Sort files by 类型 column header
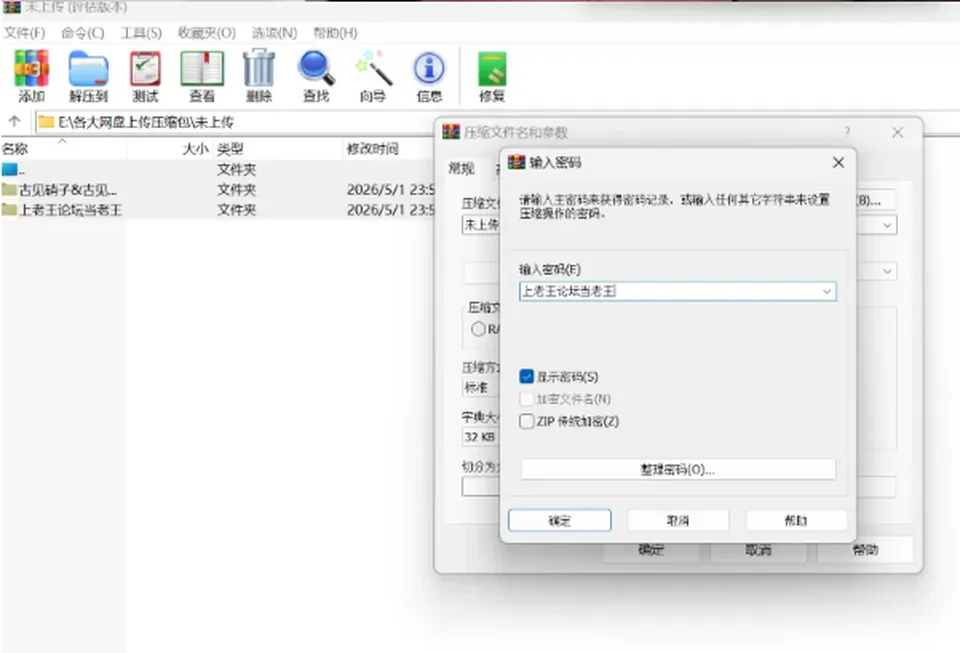 (277, 149)
